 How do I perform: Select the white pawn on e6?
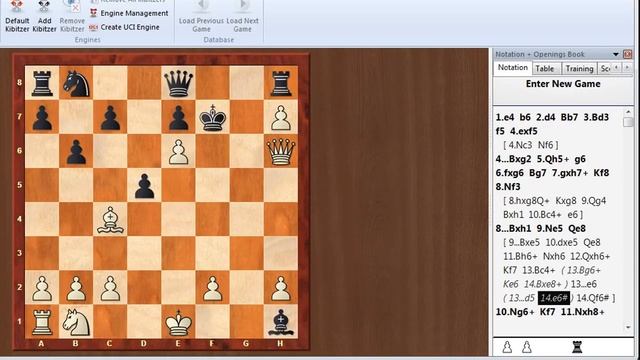click(178, 151)
